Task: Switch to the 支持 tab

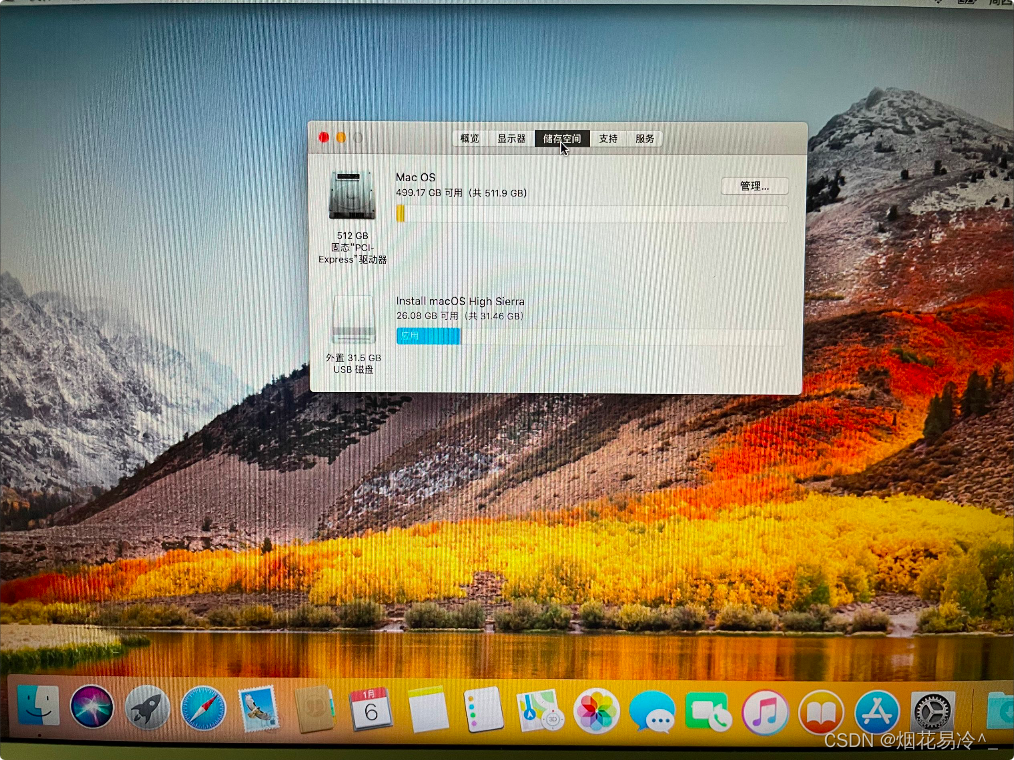Action: coord(608,138)
